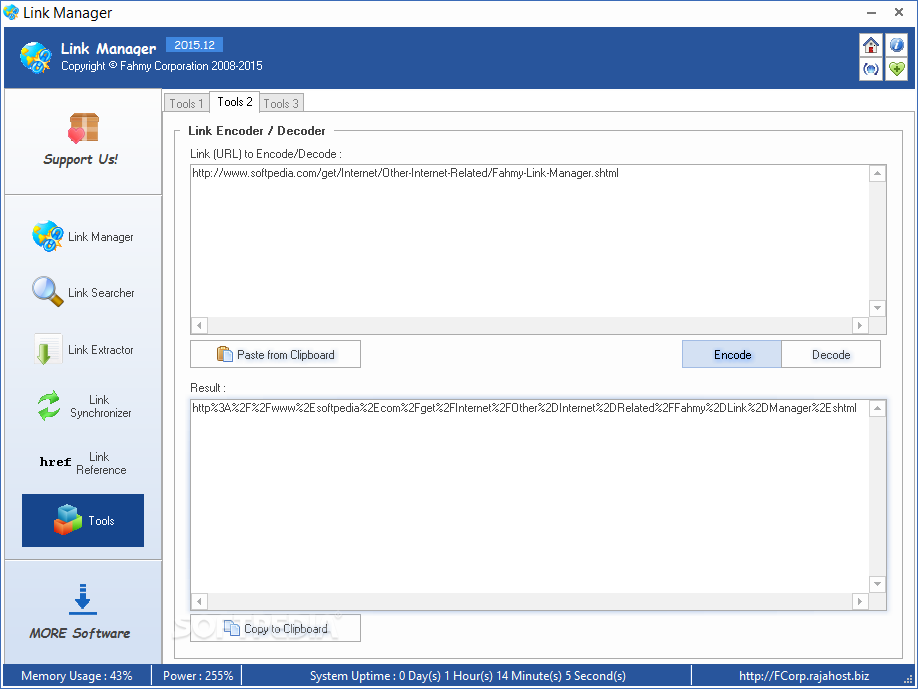Click the Result box scroll down arrow
The width and height of the screenshot is (918, 689).
coord(877,584)
